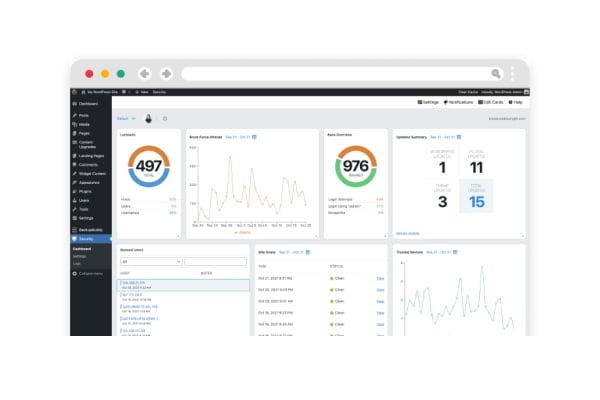Screen dimensions: 600x400
Task: Click the Notifications button in top bar
Action: pyautogui.click(x=459, y=102)
